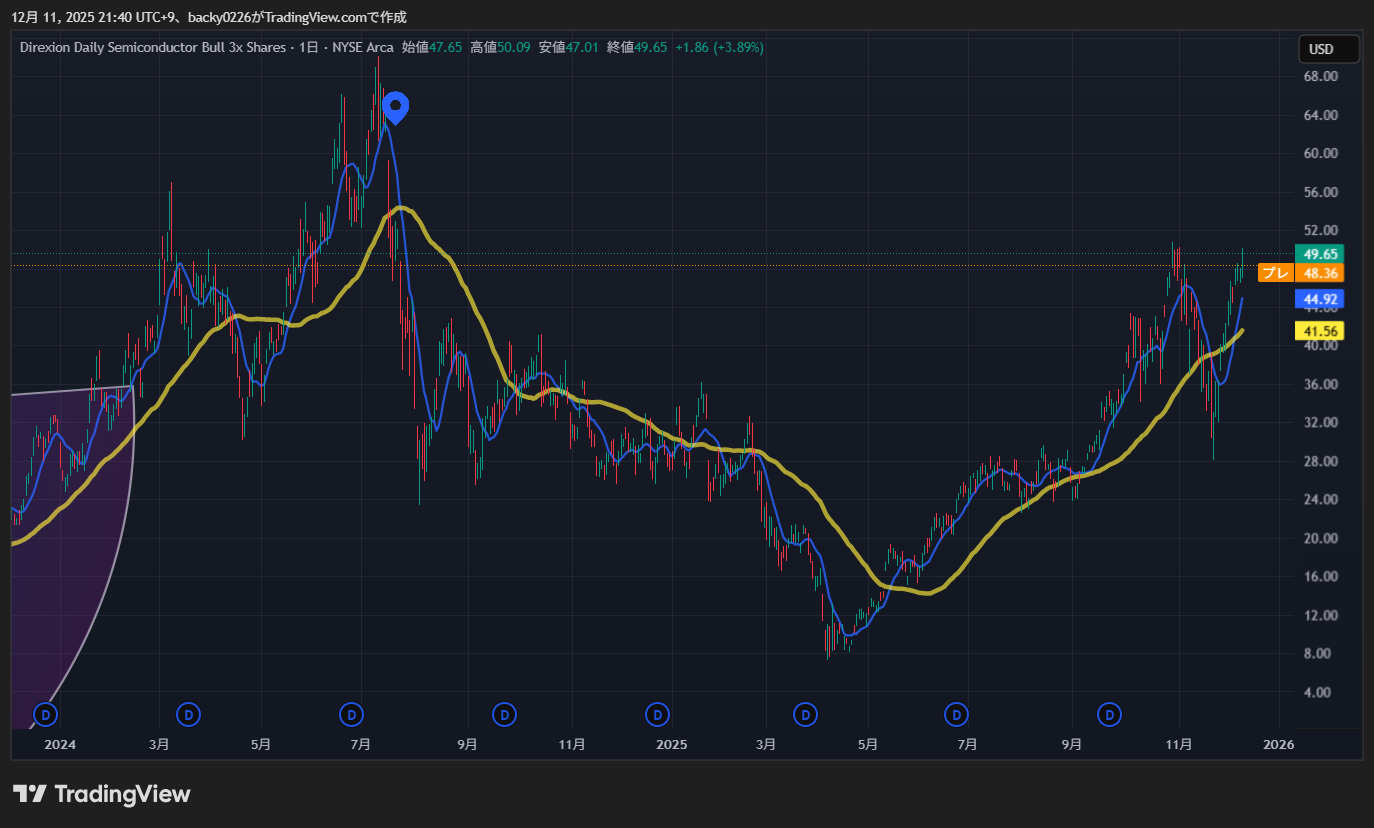Select the yellow 41.56 moving average label
Viewport: 1374px width, 828px height.
1319,331
